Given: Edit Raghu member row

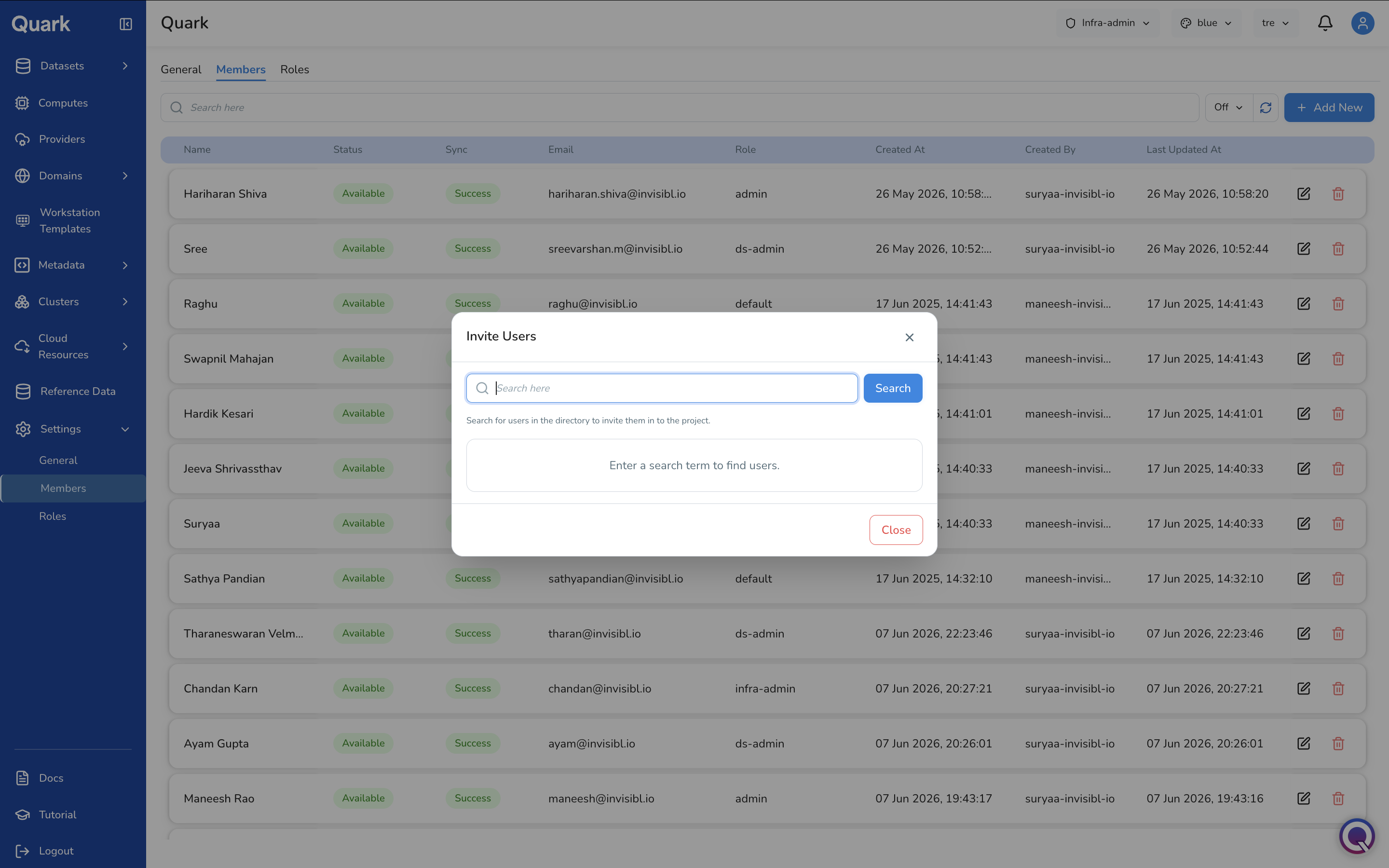Looking at the screenshot, I should click(x=1304, y=304).
